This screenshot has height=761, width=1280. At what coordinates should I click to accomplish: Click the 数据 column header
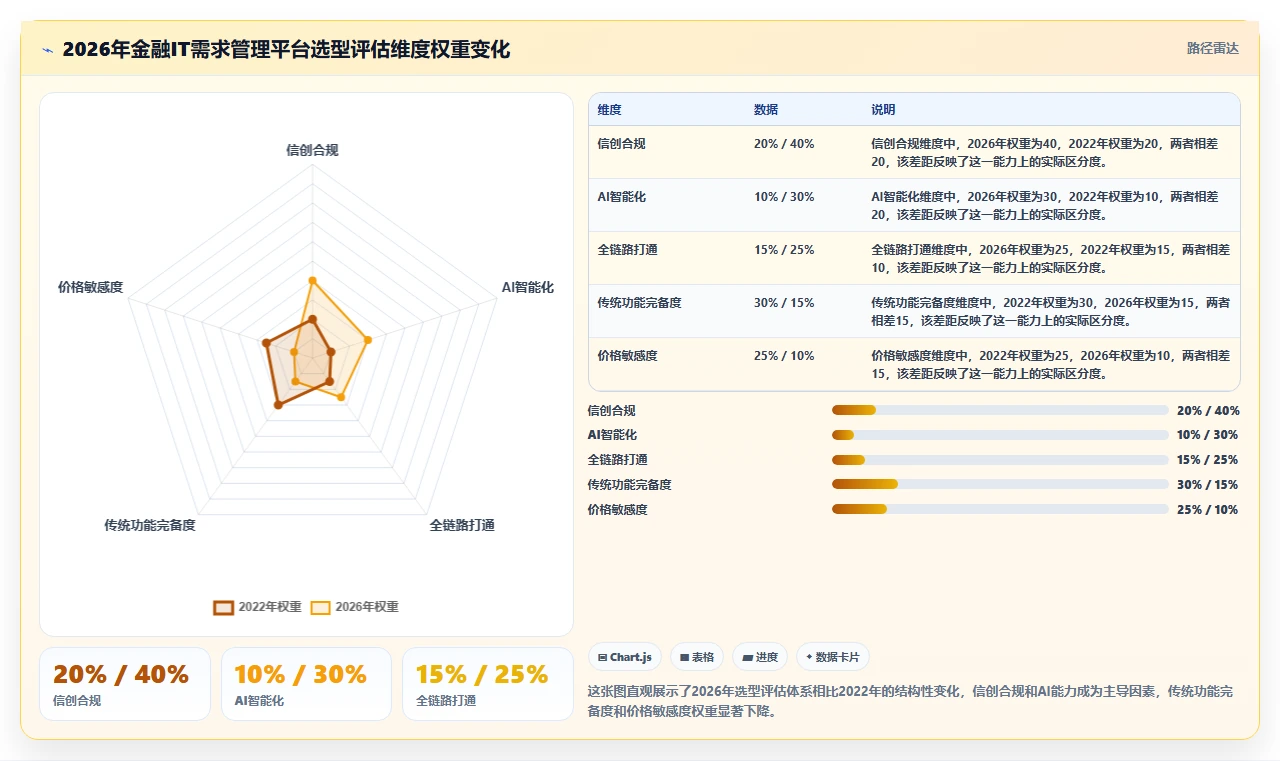pyautogui.click(x=766, y=110)
